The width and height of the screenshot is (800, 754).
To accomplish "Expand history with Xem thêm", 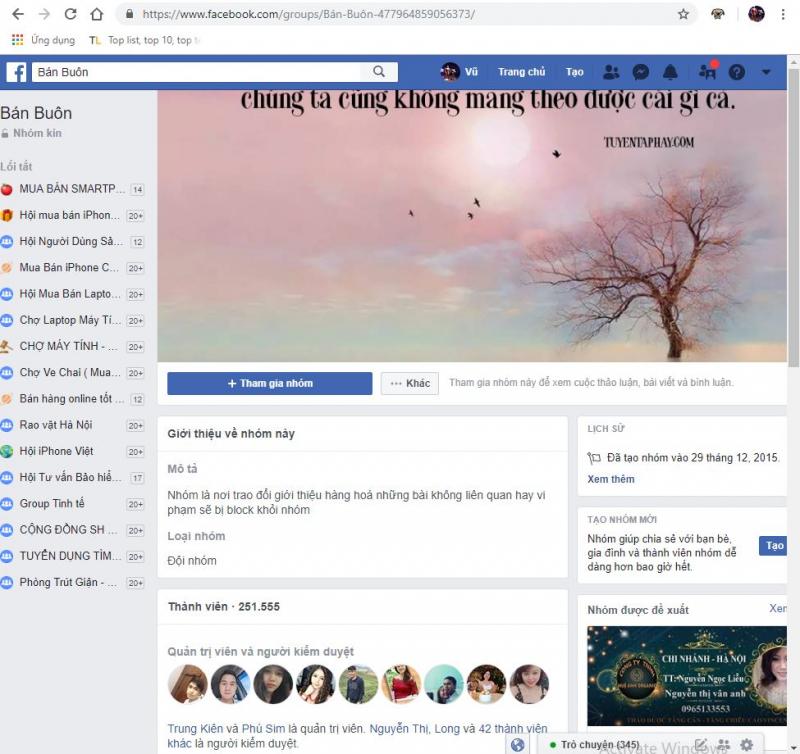I will [x=610, y=479].
